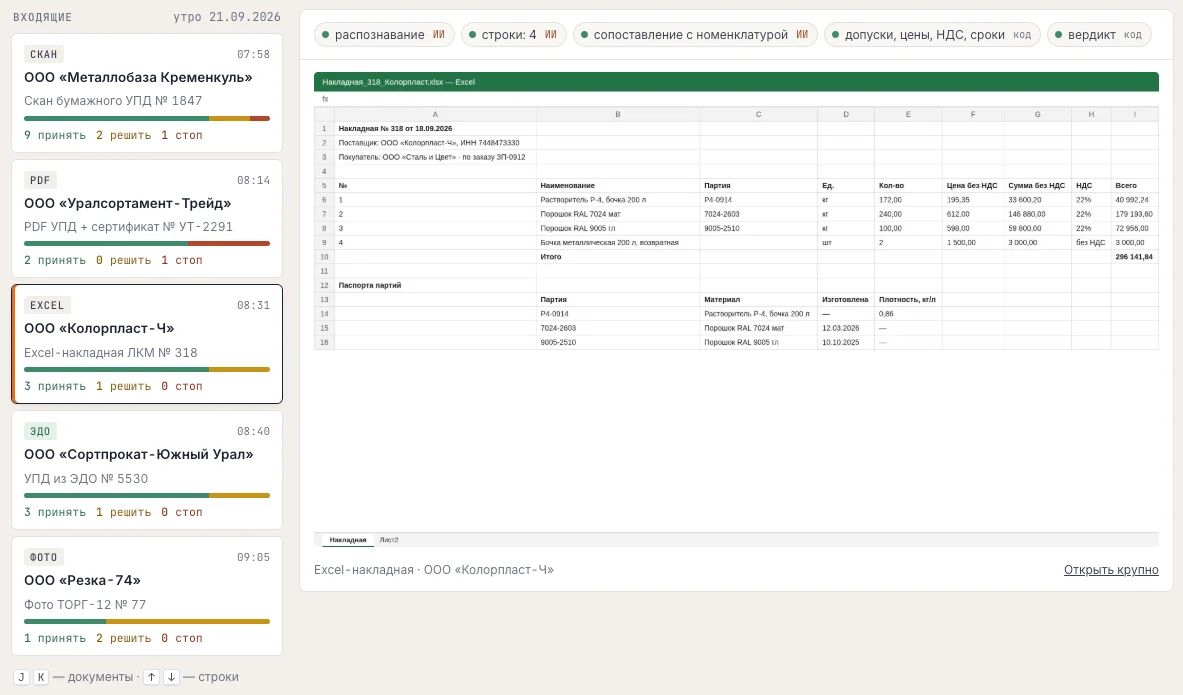Click the «ВХОДЯЩИЕ» inbox heading
Image resolution: width=1183 pixels, height=695 pixels.
click(42, 17)
